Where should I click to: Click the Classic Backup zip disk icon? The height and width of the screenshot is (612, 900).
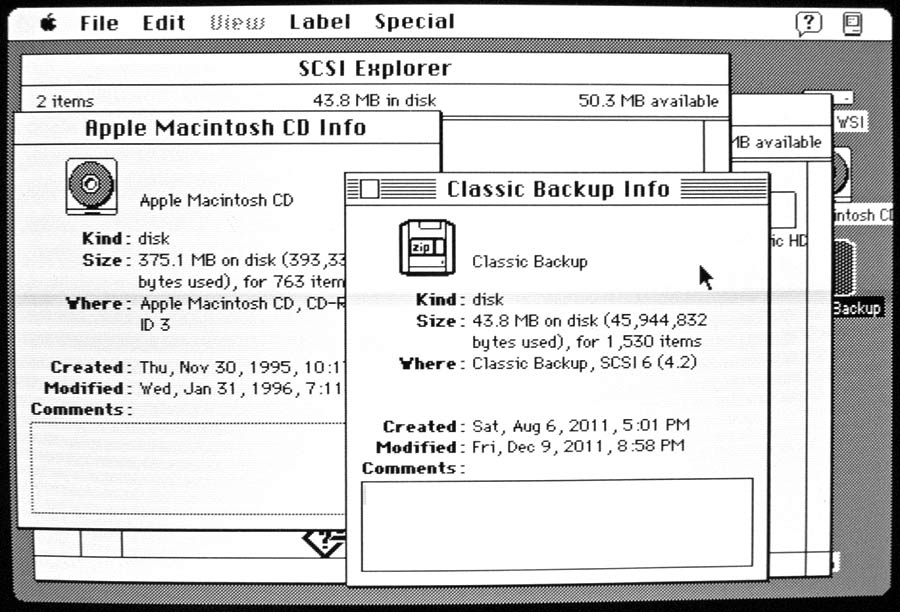click(427, 247)
